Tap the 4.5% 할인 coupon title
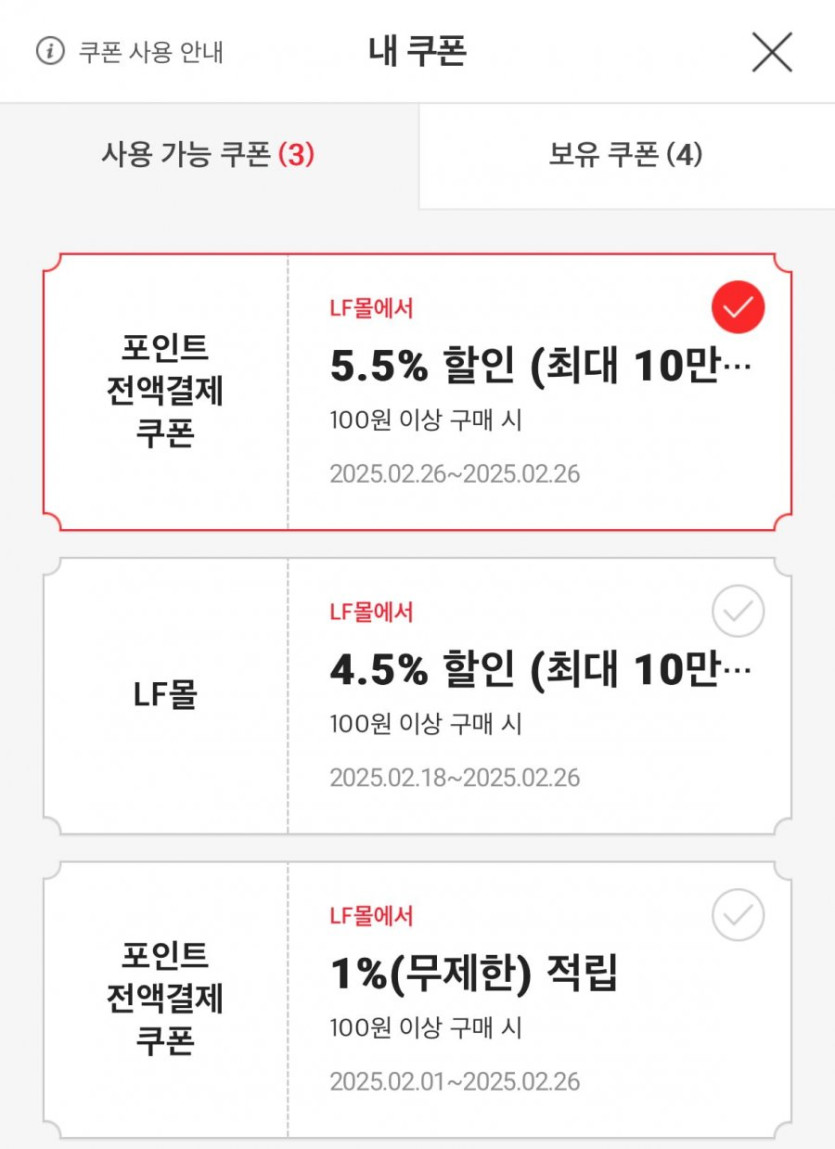This screenshot has height=1149, width=835. click(540, 671)
